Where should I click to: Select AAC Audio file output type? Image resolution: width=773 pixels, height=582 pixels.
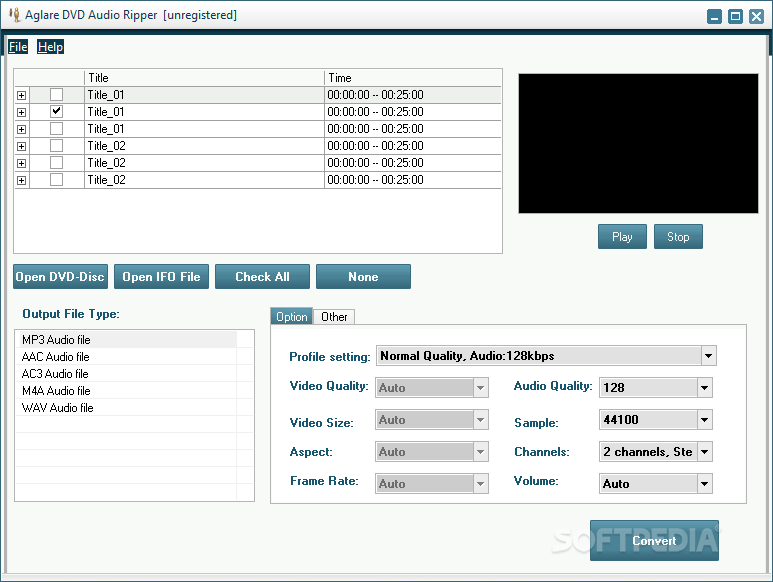127,356
